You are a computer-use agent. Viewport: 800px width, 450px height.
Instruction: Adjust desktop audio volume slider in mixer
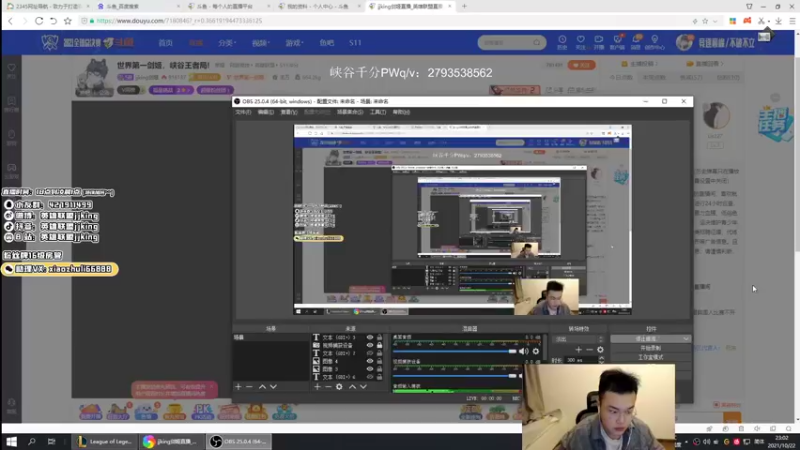[455, 351]
